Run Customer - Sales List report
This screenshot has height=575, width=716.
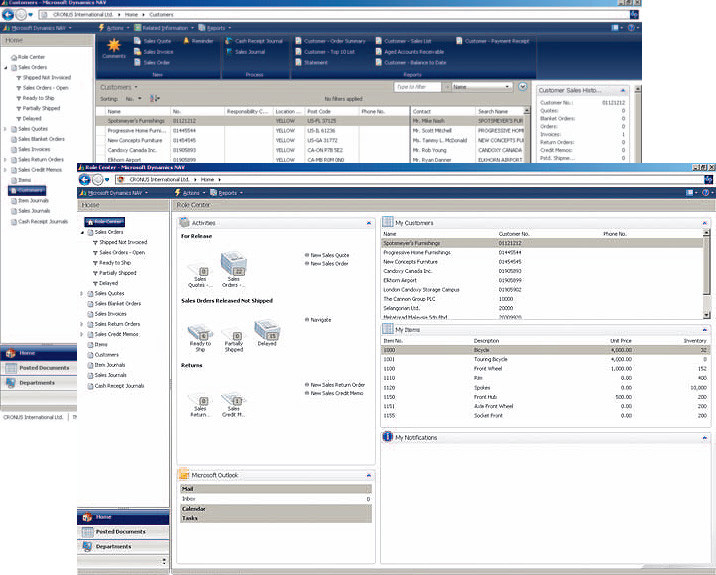pos(403,41)
